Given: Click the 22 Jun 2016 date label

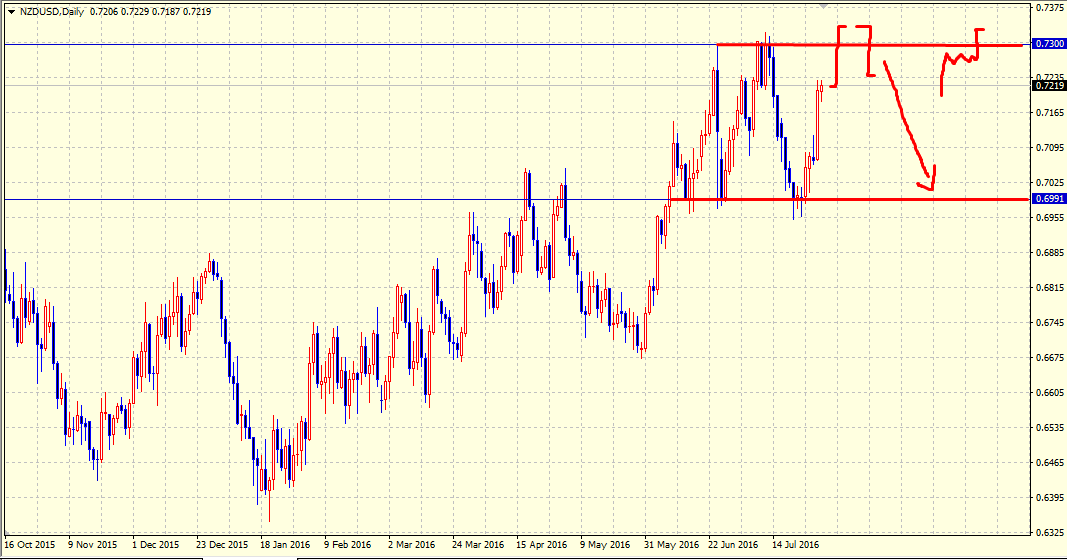Looking at the screenshot, I should [734, 545].
